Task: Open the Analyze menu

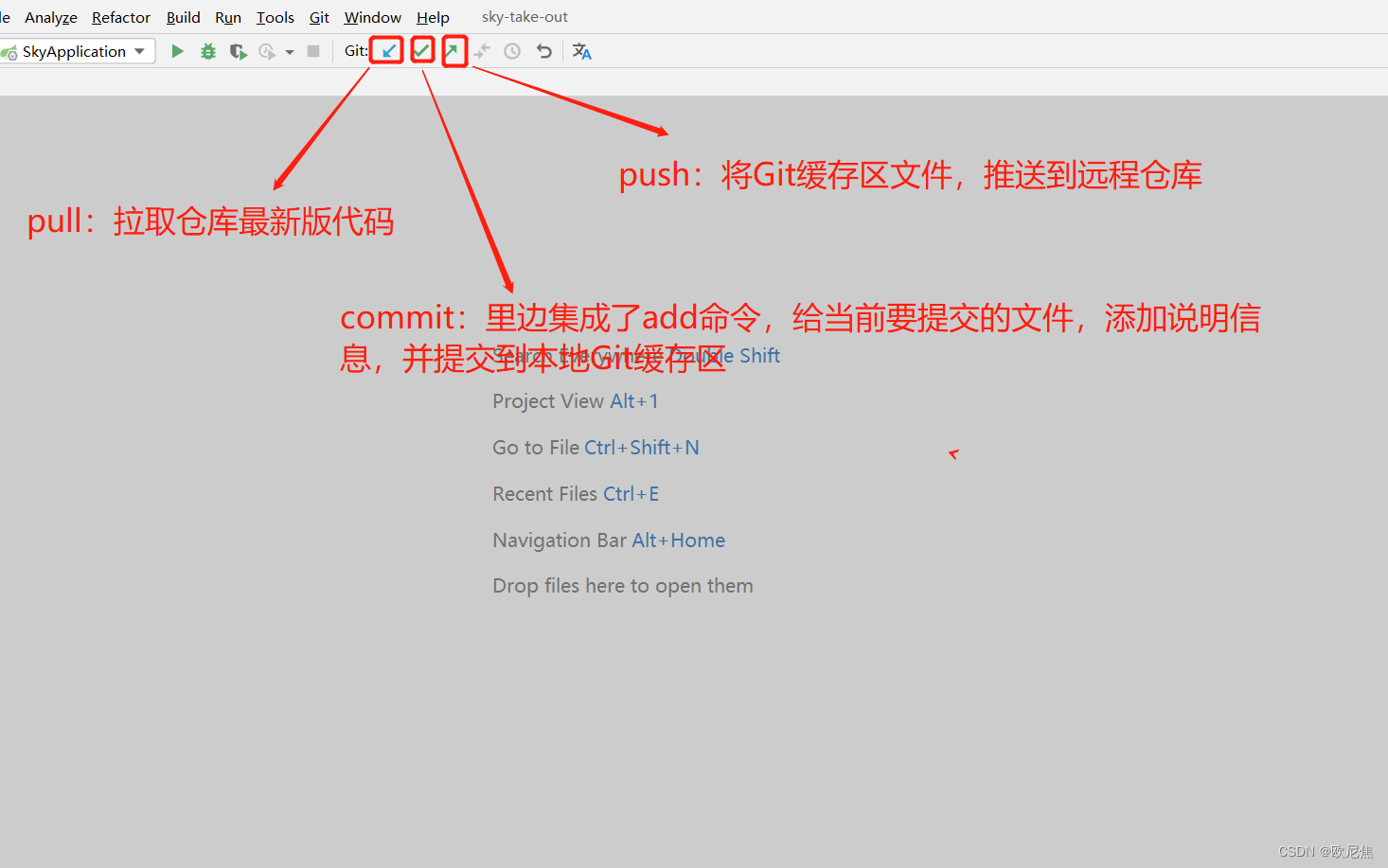Action: [x=51, y=17]
